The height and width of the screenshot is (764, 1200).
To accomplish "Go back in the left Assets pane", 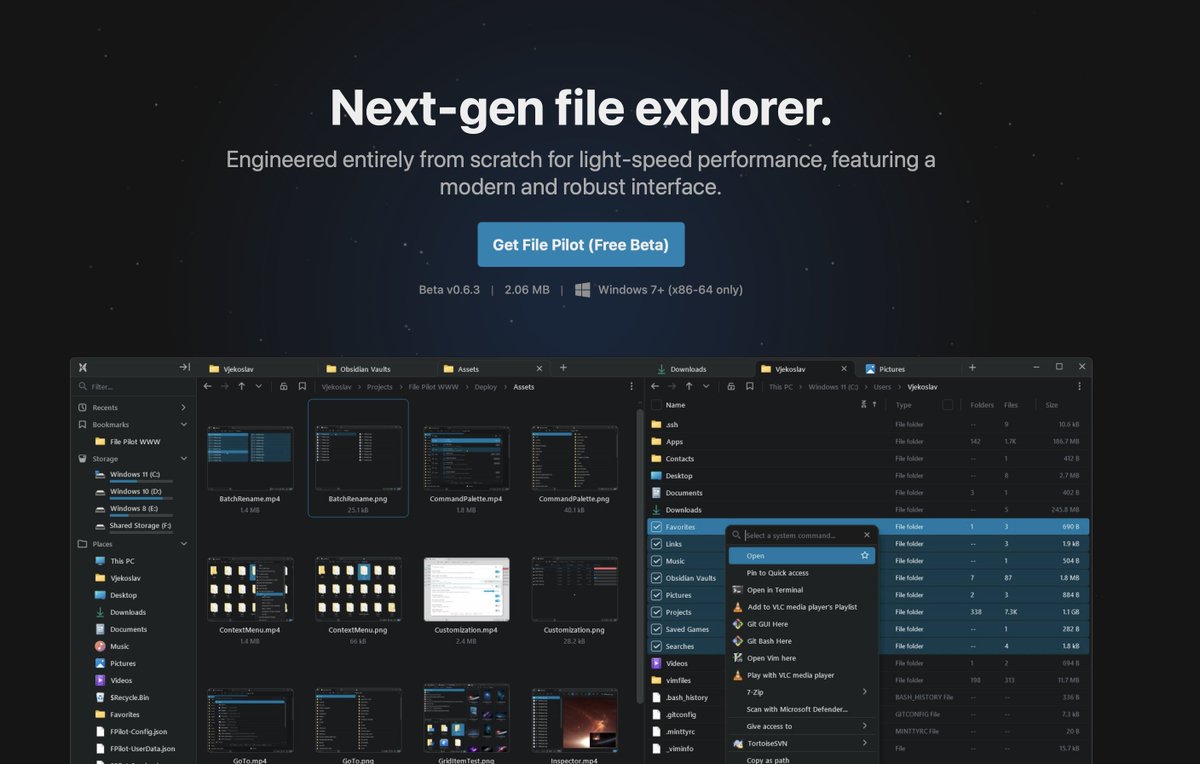I will (x=207, y=386).
